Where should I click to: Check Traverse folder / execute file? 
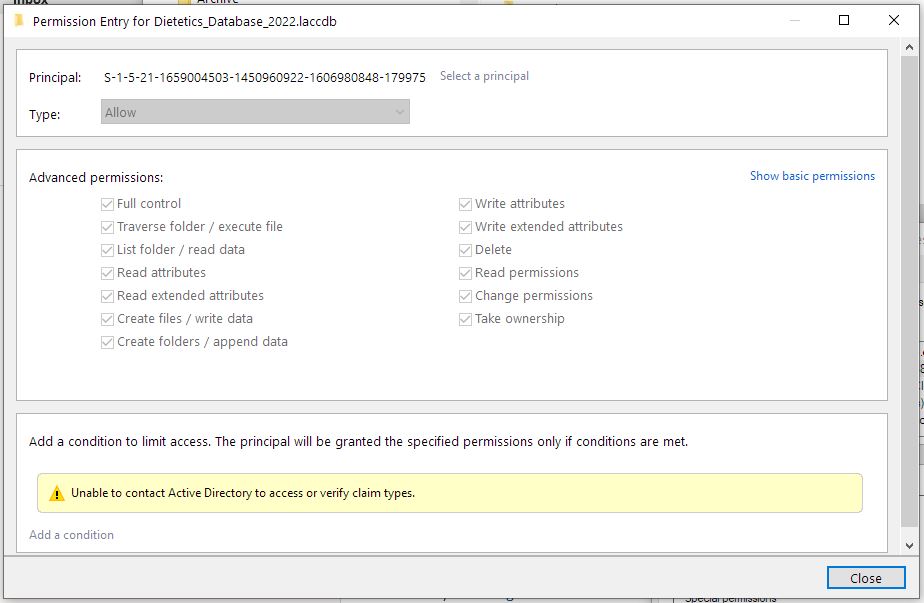point(106,226)
